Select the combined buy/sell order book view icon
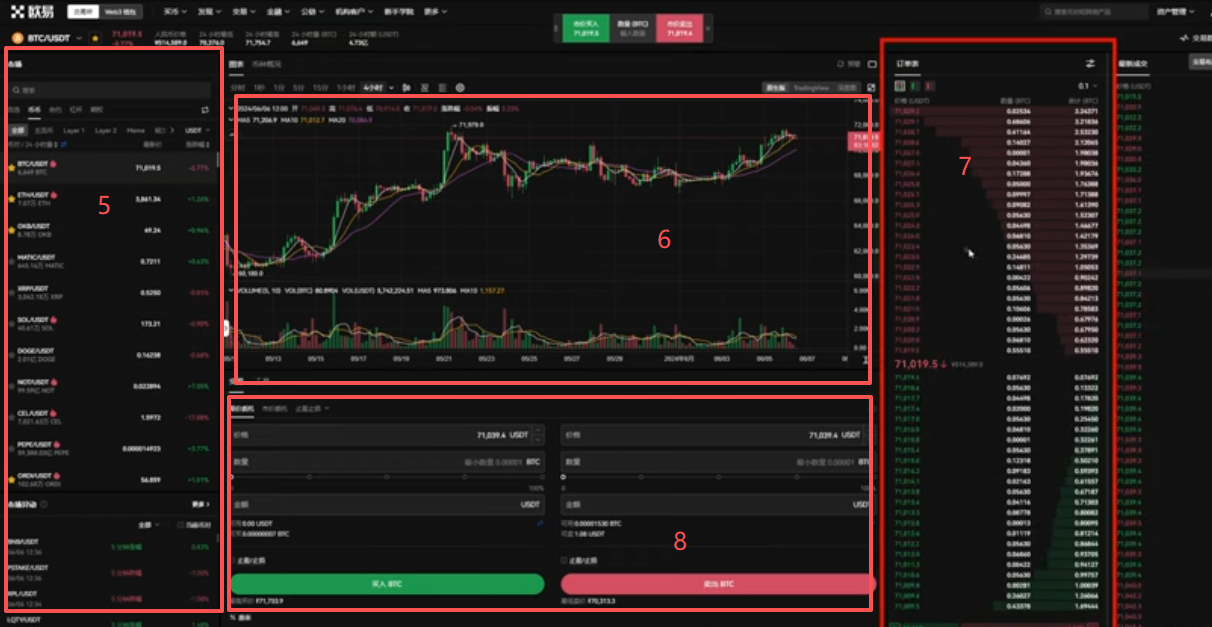 (x=900, y=86)
